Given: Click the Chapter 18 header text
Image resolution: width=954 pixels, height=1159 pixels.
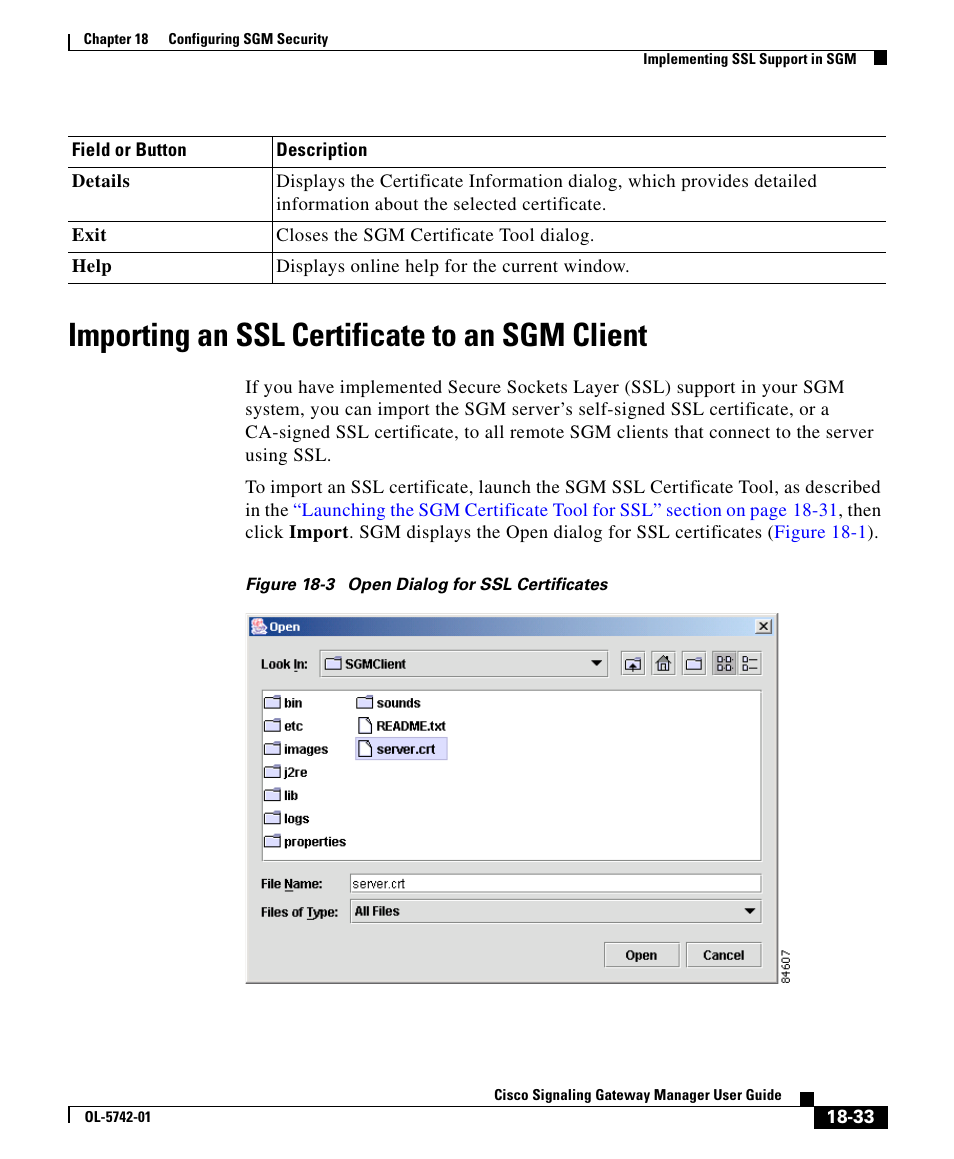Looking at the screenshot, I should [x=116, y=39].
